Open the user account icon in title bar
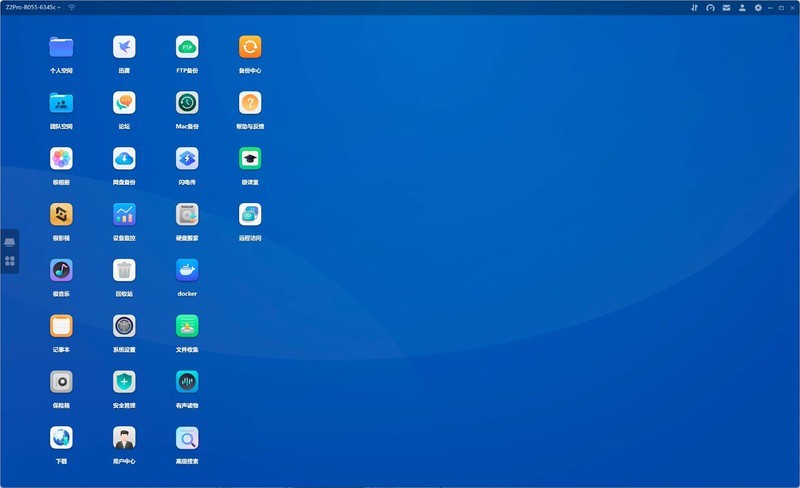This screenshot has width=800, height=488. pos(742,8)
